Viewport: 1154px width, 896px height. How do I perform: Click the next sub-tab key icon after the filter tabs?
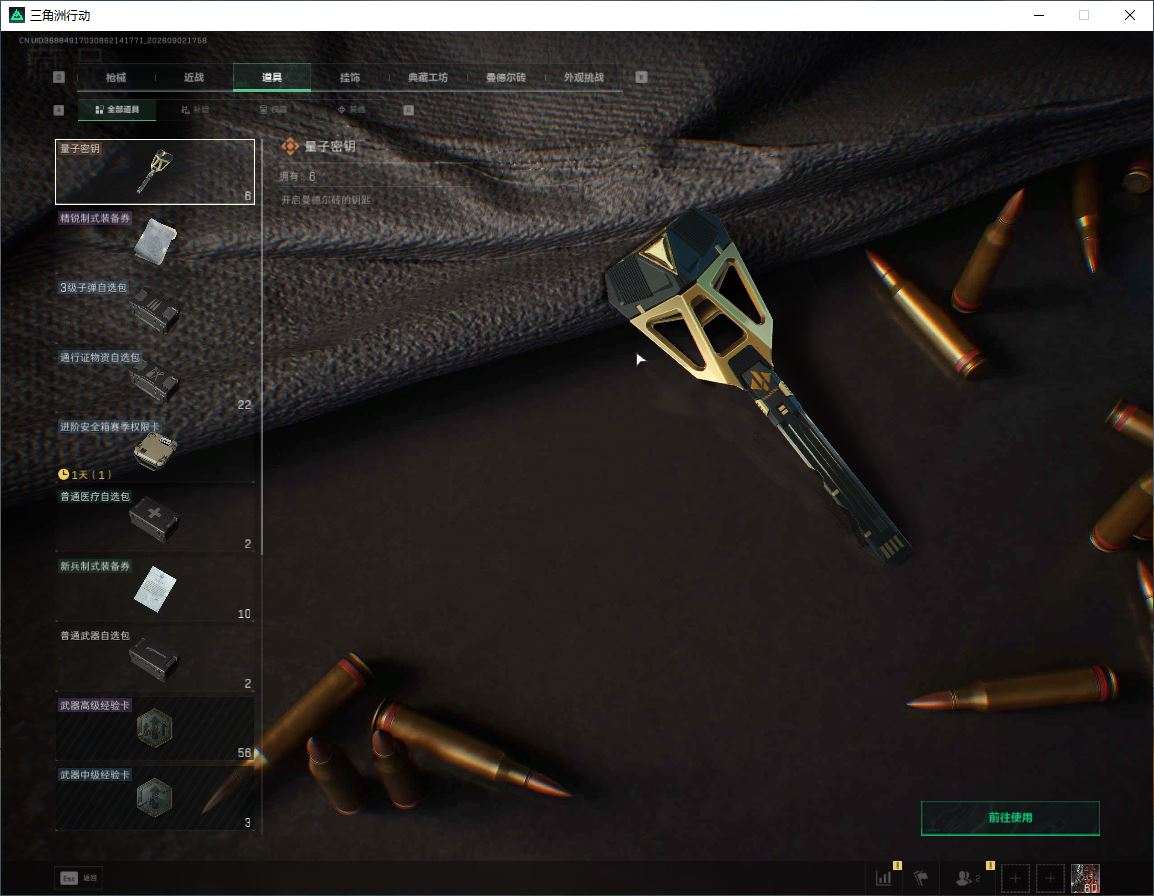click(x=409, y=110)
